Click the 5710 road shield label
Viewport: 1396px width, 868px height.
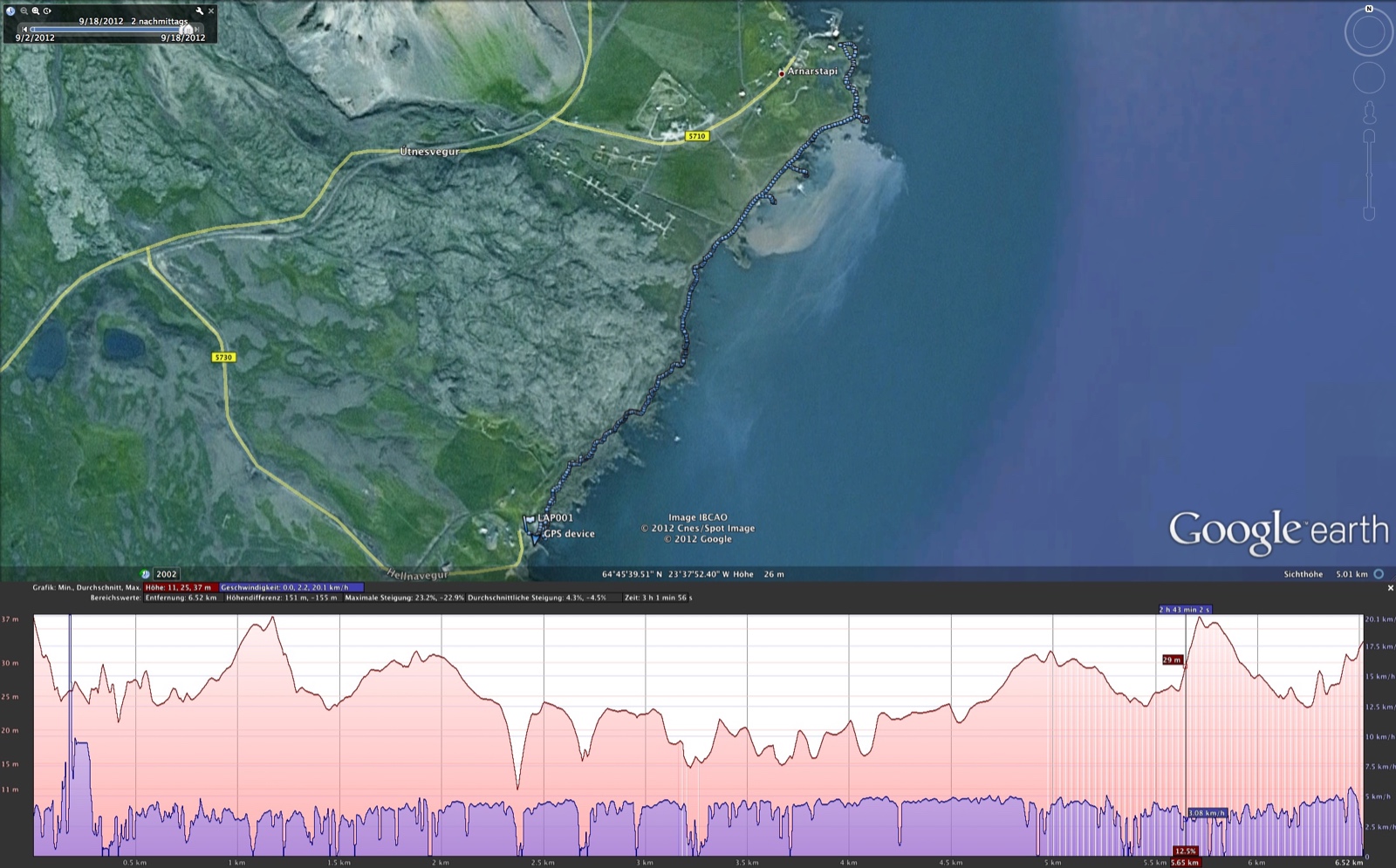tap(695, 136)
